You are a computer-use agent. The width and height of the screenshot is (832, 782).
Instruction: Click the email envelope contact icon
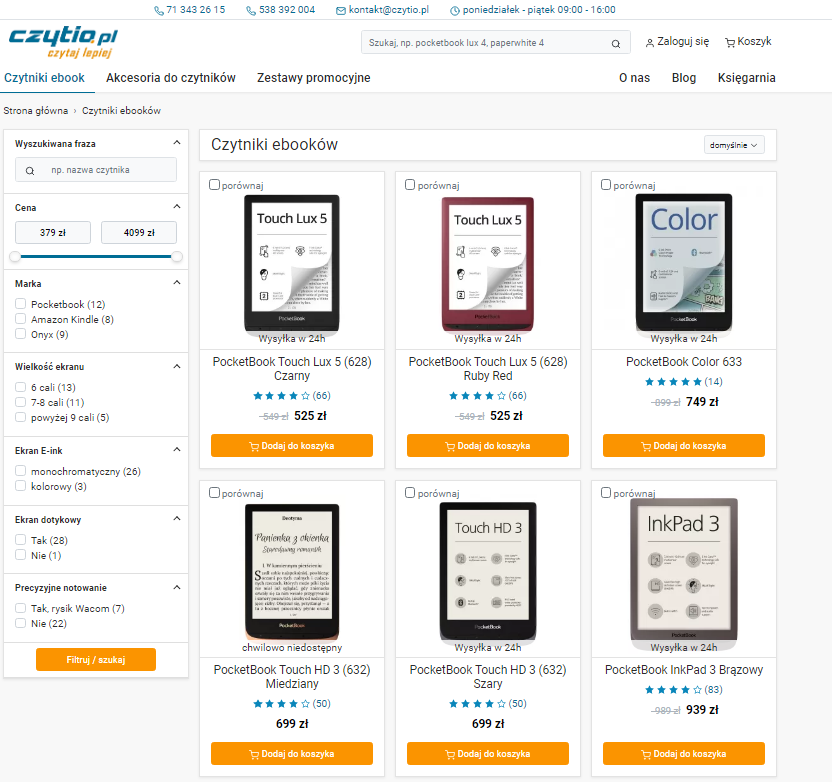pyautogui.click(x=341, y=11)
